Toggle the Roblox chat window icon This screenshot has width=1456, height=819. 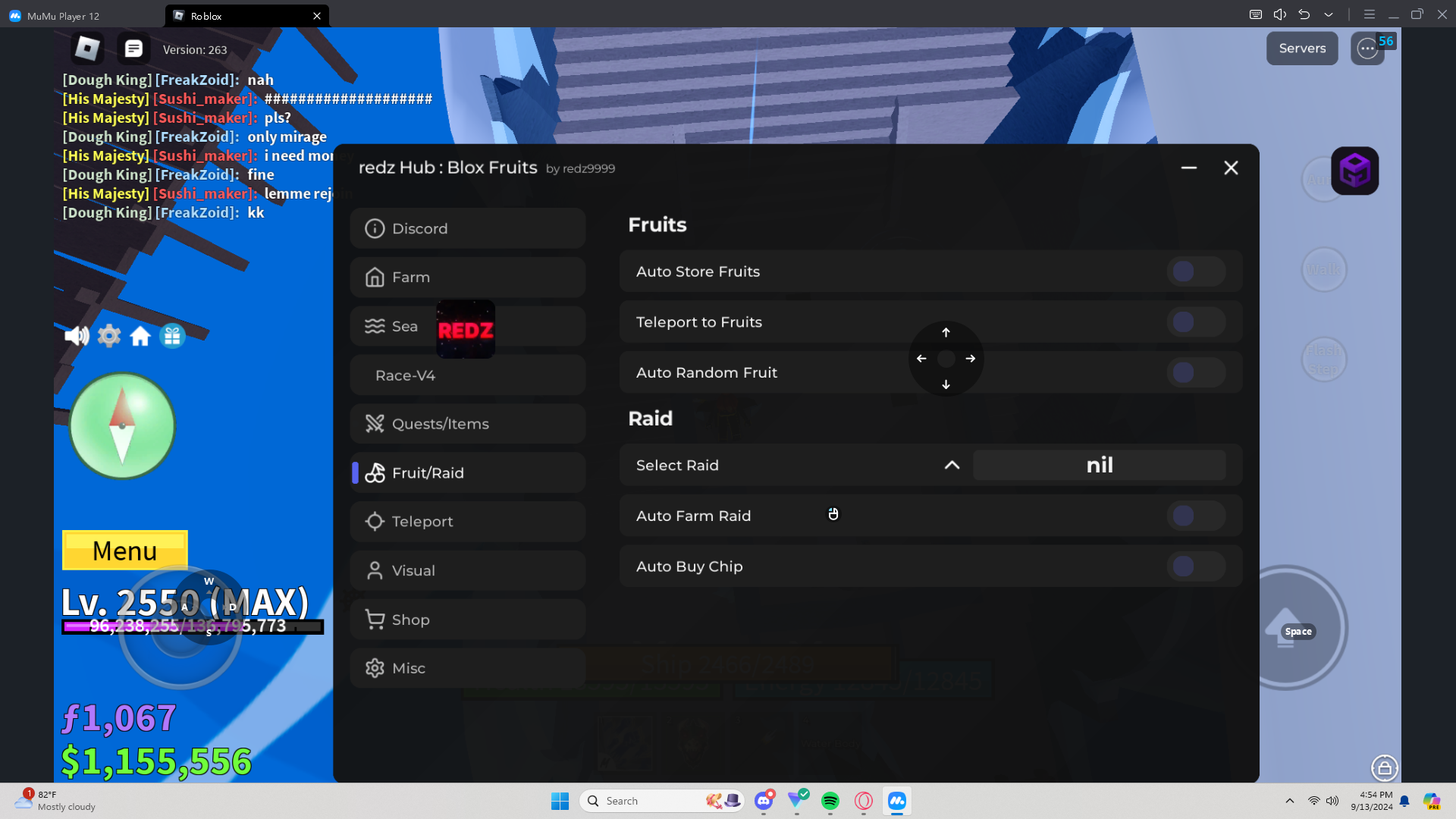[x=133, y=49]
